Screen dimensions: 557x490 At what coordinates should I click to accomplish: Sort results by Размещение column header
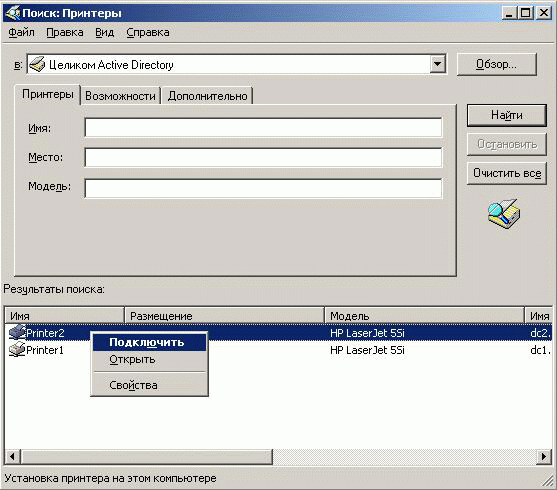225,316
